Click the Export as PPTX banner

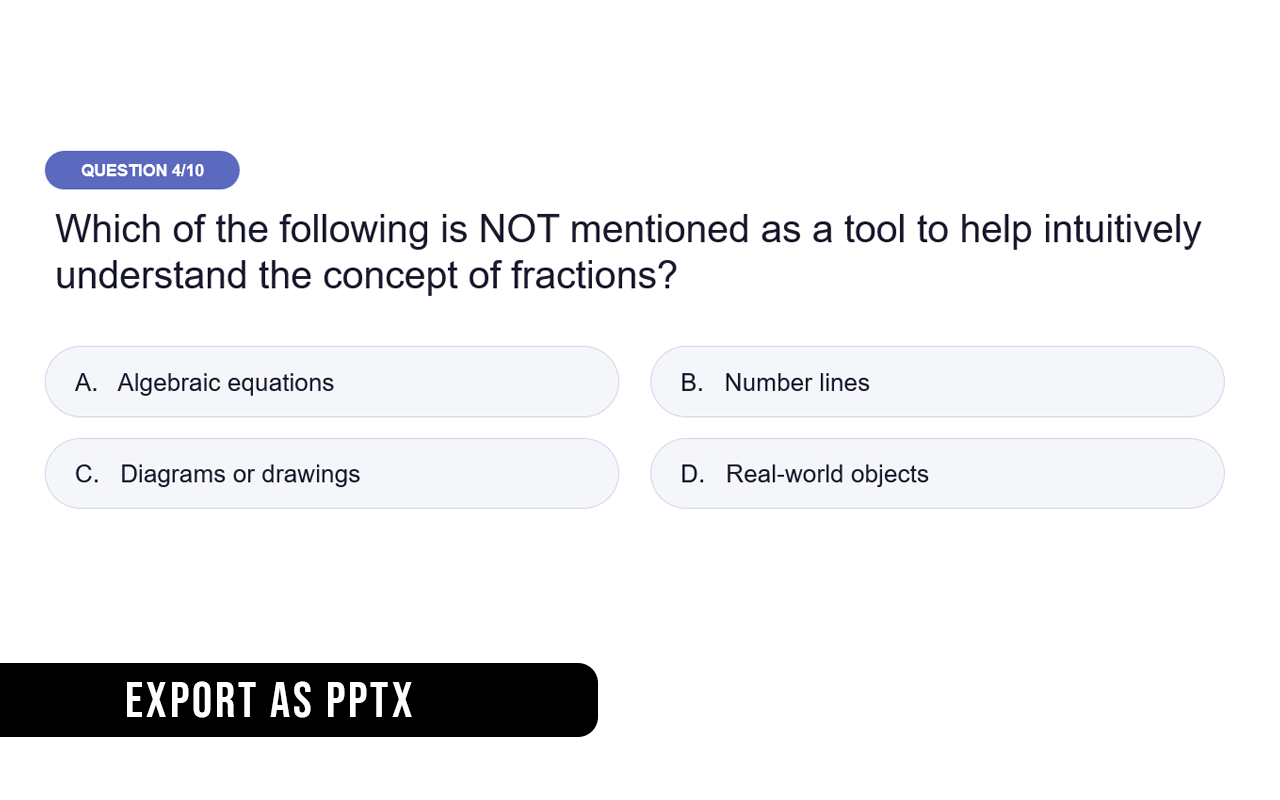coord(298,700)
